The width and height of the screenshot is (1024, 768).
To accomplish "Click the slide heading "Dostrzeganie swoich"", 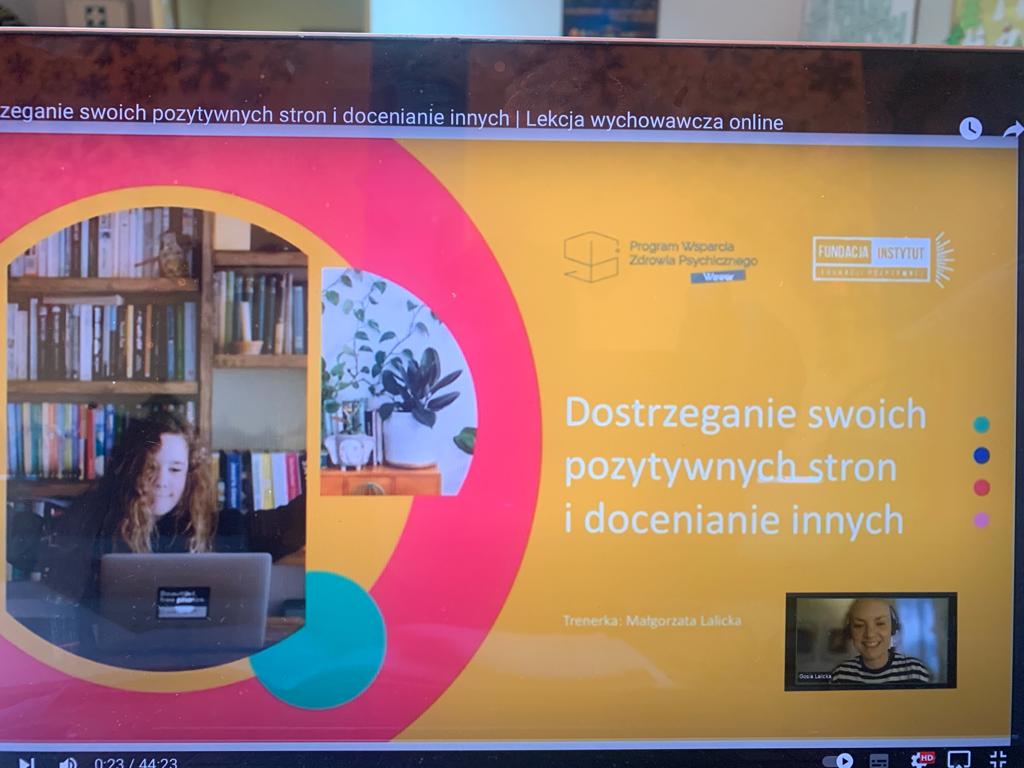I will pyautogui.click(x=745, y=413).
